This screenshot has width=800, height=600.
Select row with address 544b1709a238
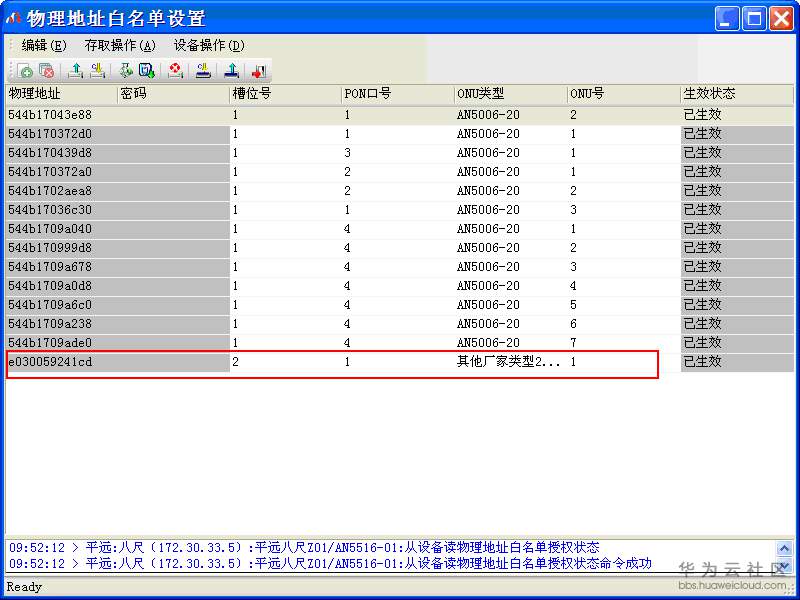(x=400, y=323)
